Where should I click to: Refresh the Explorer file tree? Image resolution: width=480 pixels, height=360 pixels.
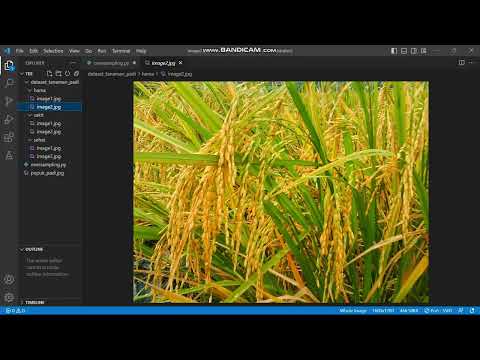tap(68, 74)
